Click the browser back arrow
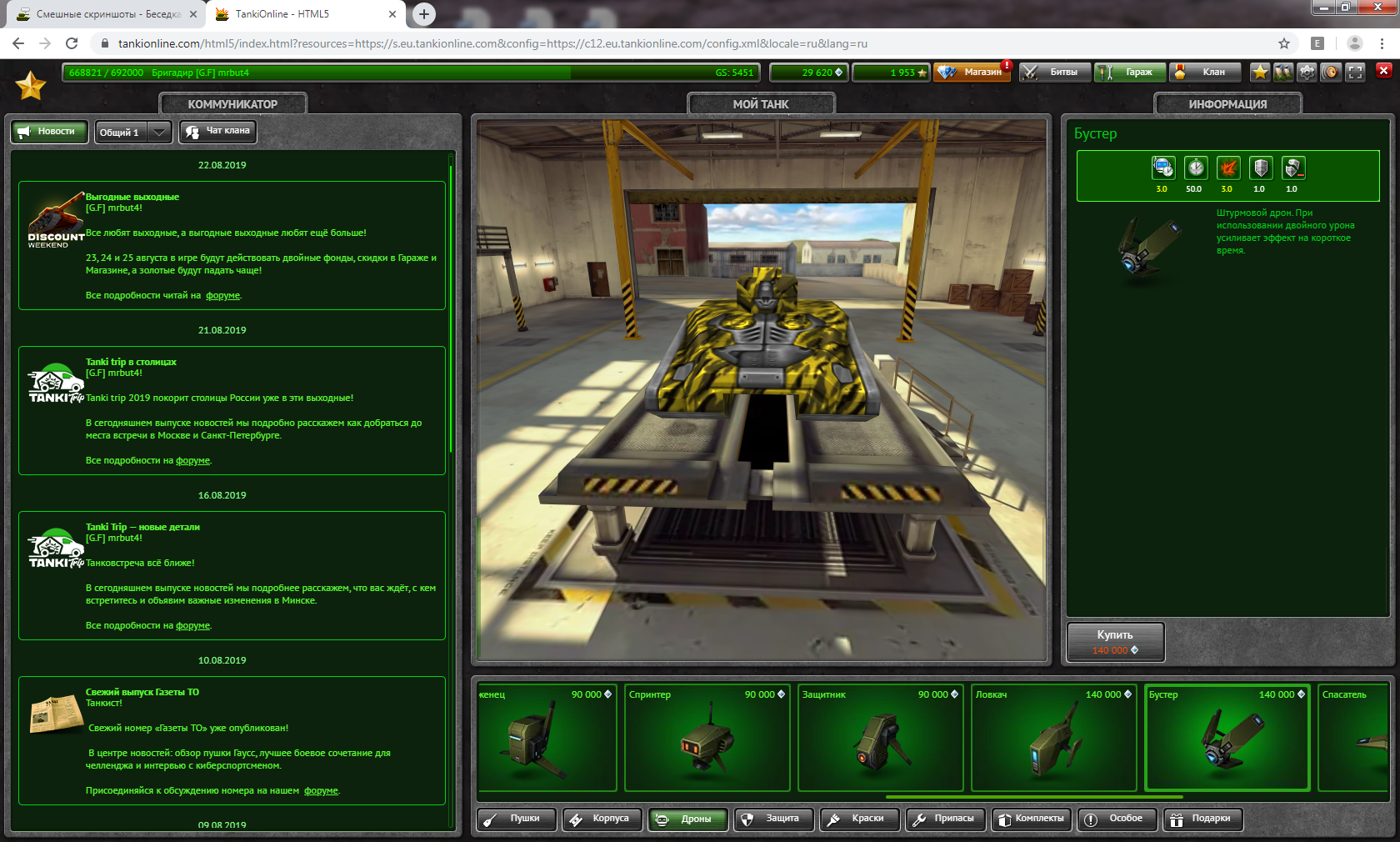The image size is (1400, 842). 18,43
